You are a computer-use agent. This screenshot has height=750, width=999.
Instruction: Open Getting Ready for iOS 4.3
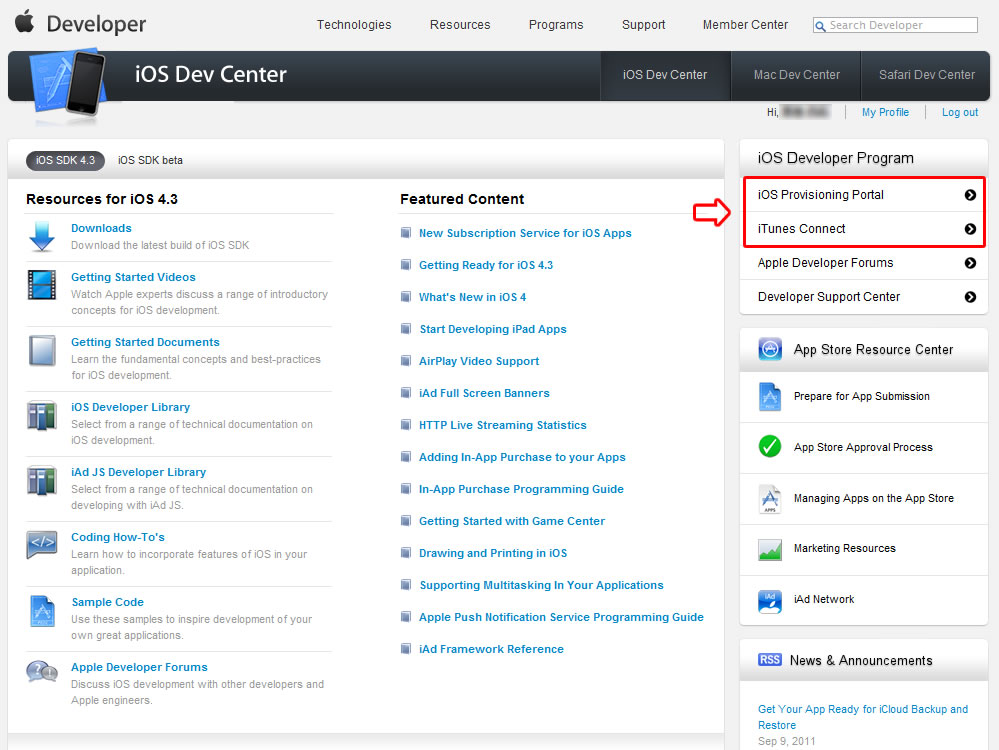pos(485,265)
